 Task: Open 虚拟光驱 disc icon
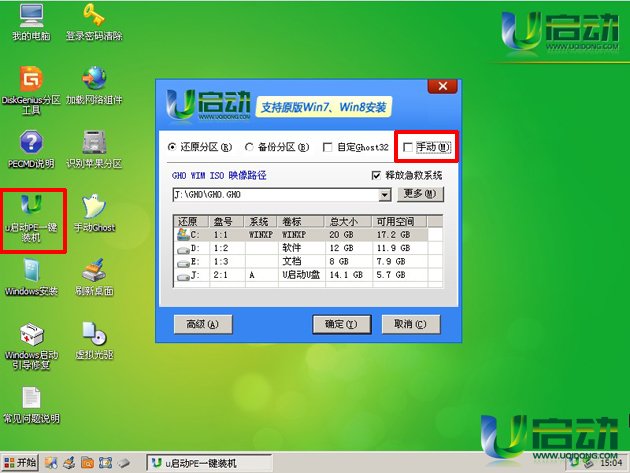coord(94,341)
